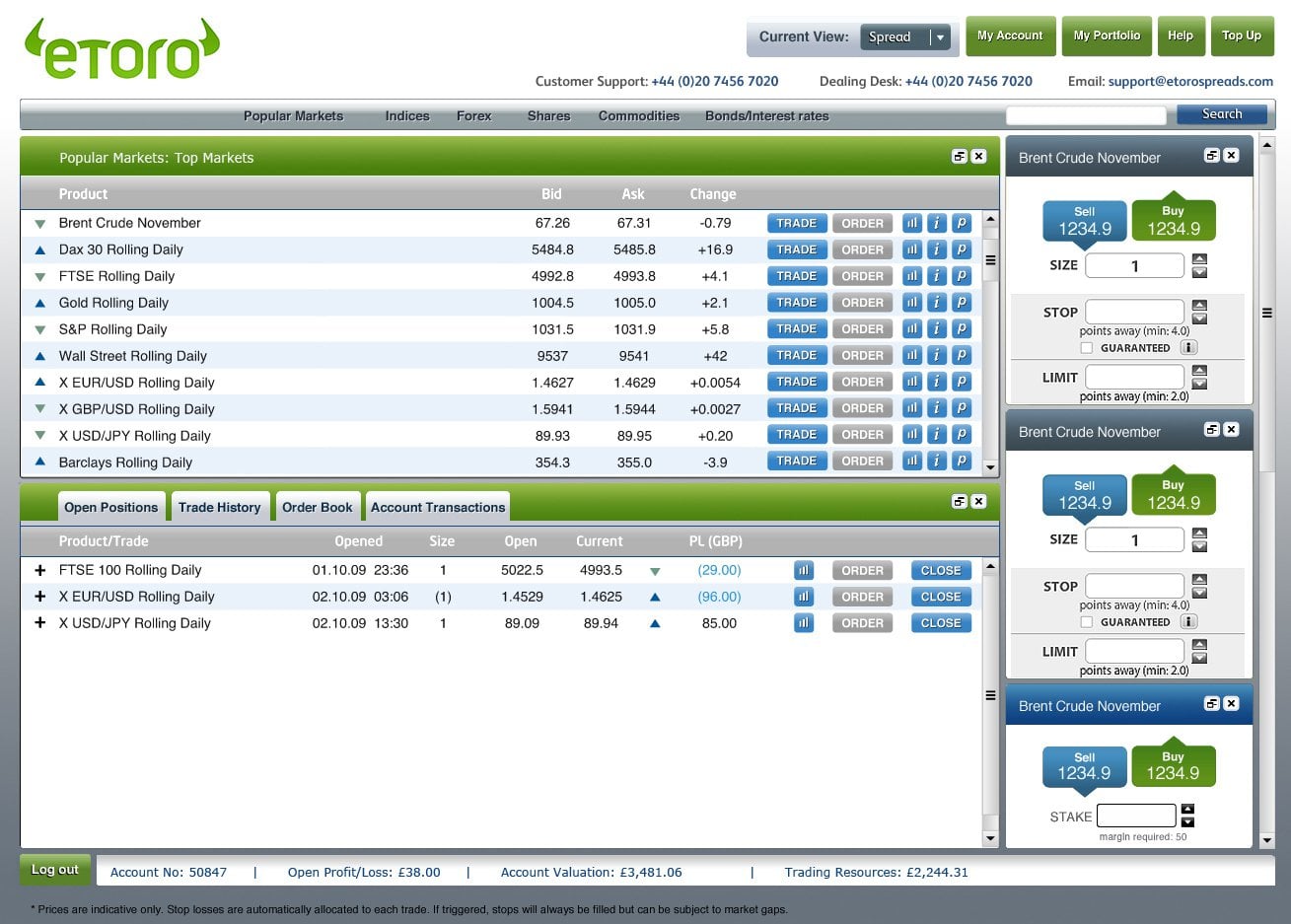Open chart icon on X EUR/USD Rolling Daily market row
Screen dimensions: 1291x924
point(912,382)
